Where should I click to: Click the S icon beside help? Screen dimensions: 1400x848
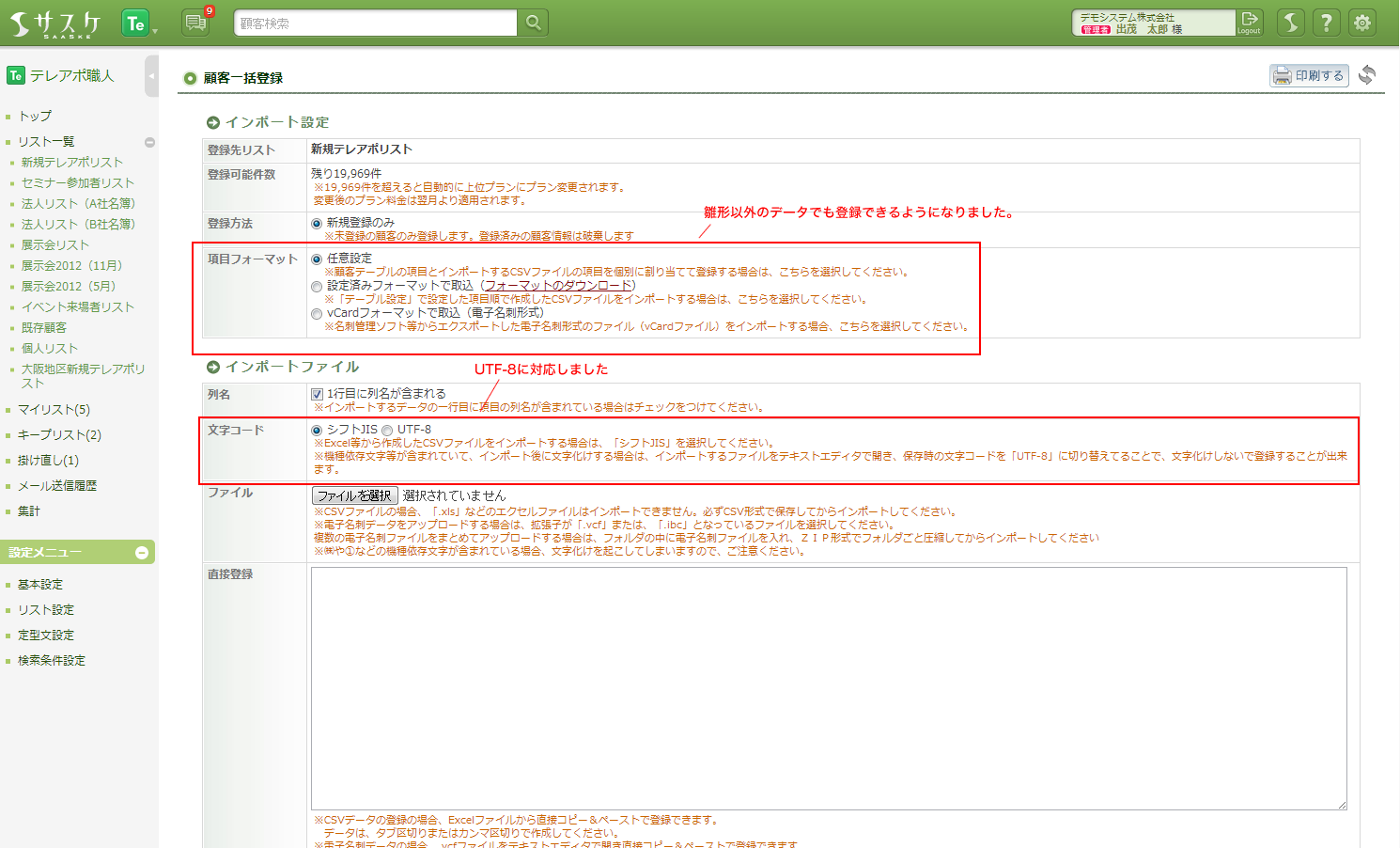pos(1291,23)
